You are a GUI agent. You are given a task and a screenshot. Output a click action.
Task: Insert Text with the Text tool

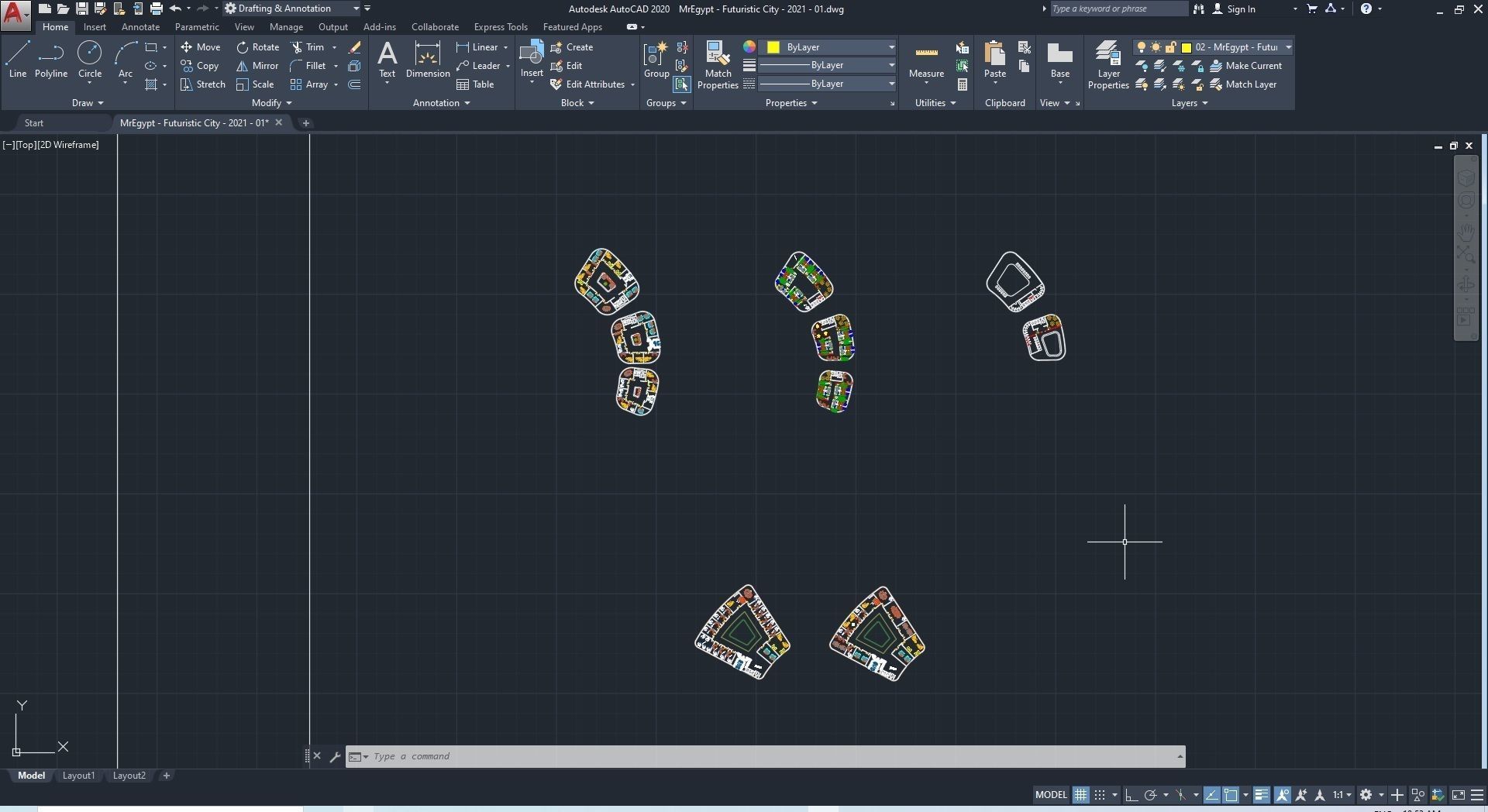[387, 60]
